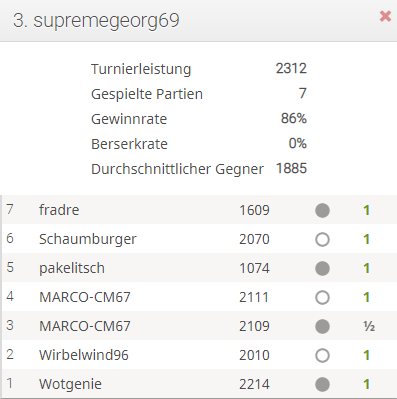The height and width of the screenshot is (399, 397).
Task: Click the ½ draw result in round 3
Action: click(x=369, y=326)
